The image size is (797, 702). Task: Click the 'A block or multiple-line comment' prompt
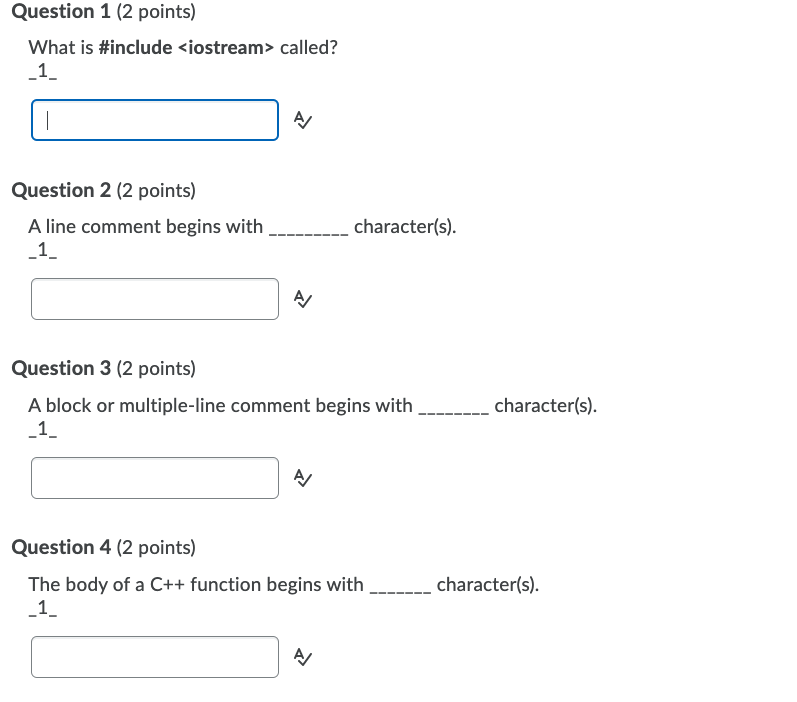tap(220, 406)
